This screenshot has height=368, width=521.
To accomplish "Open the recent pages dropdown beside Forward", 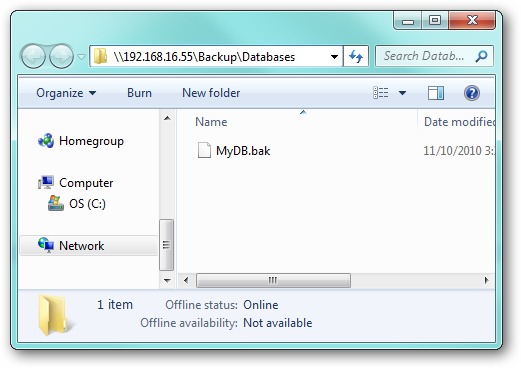I will pyautogui.click(x=81, y=57).
